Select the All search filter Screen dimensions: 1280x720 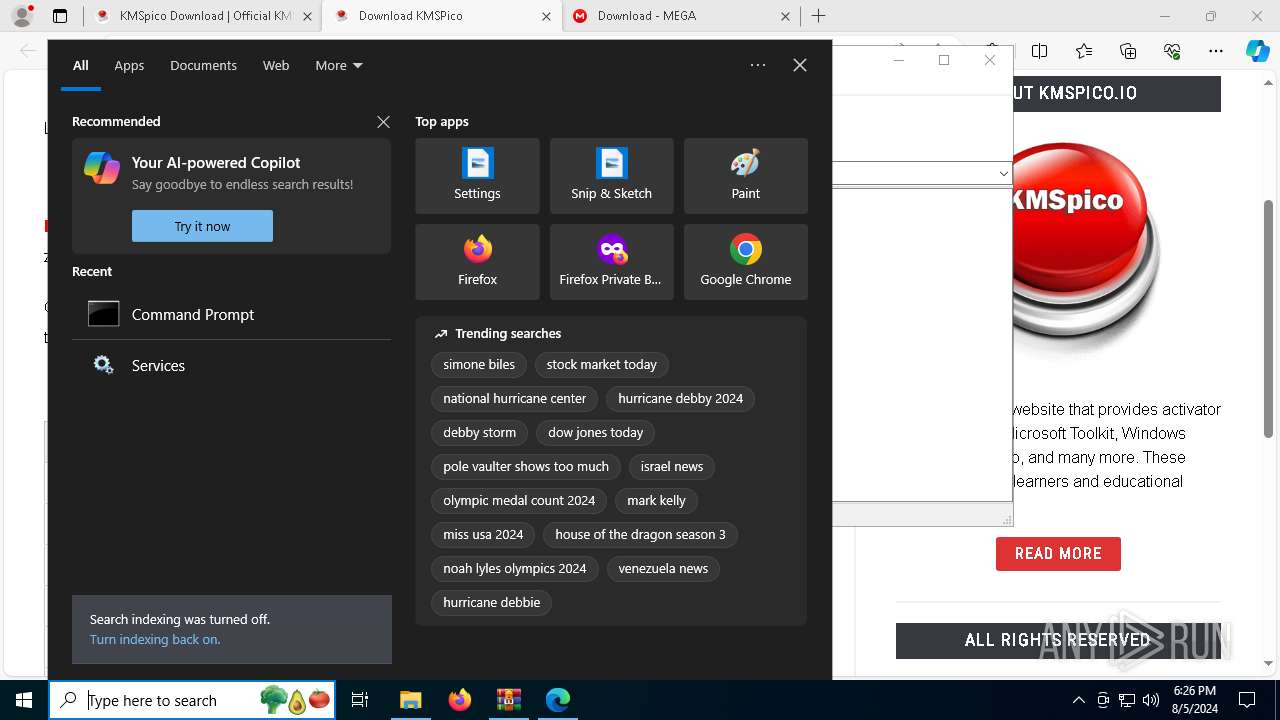(81, 65)
